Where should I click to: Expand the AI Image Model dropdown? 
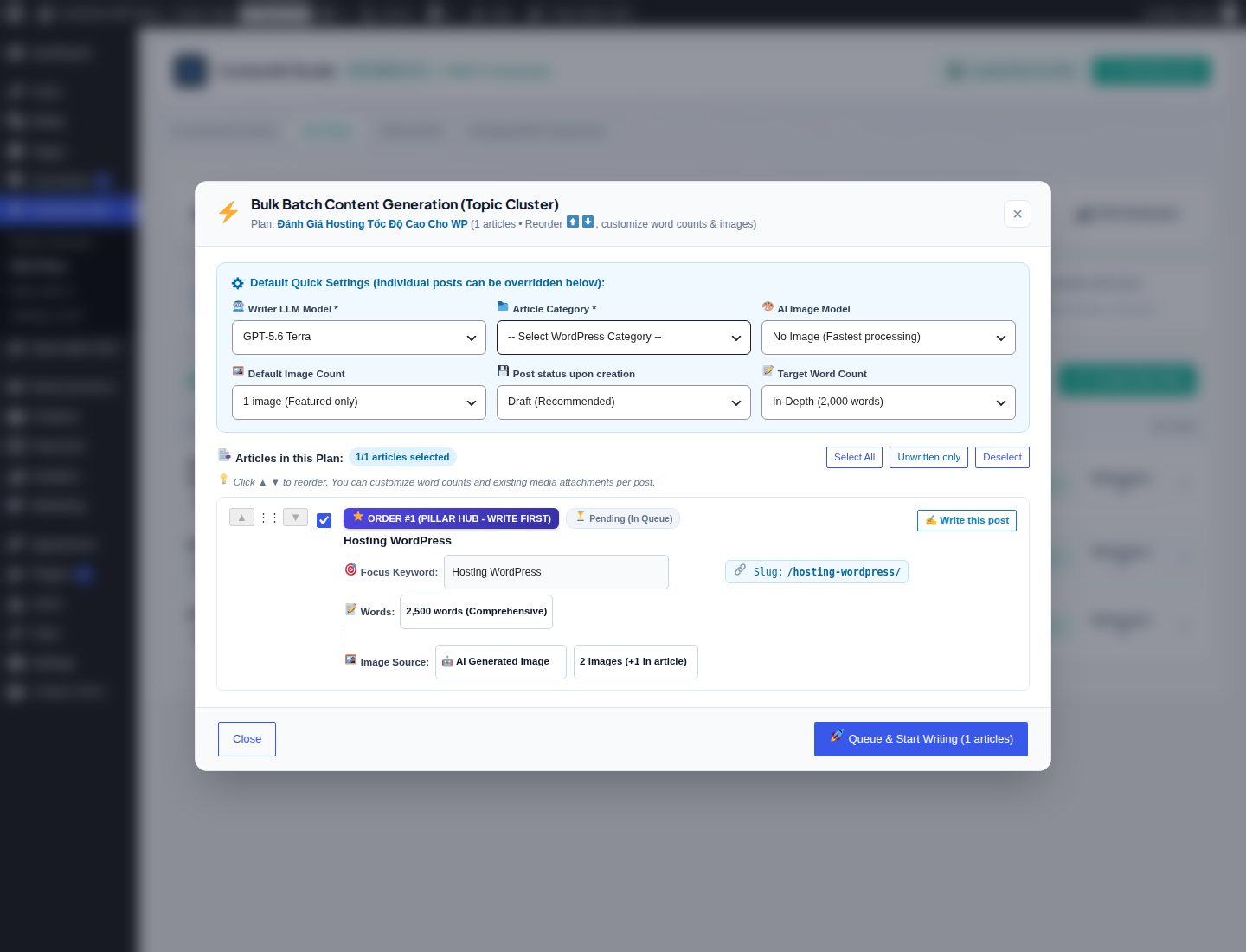[889, 338]
